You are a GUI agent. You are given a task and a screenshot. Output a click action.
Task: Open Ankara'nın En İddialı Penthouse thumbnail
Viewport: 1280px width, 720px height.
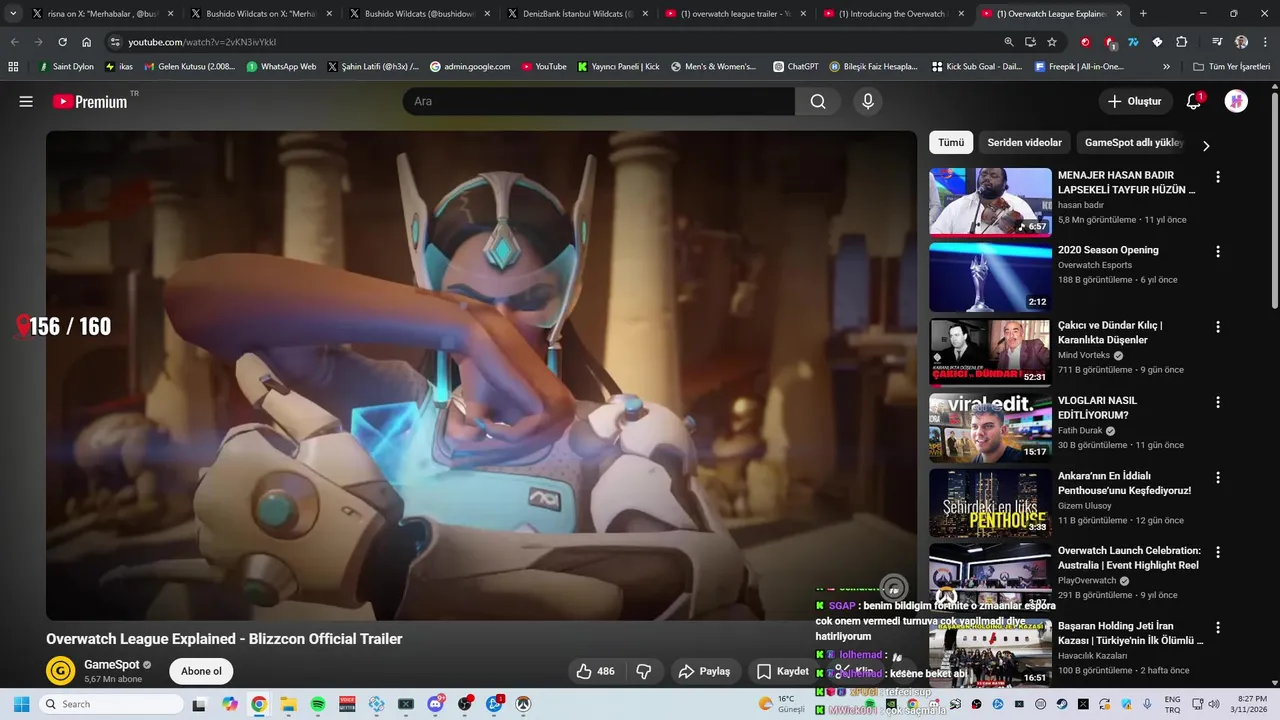point(990,502)
